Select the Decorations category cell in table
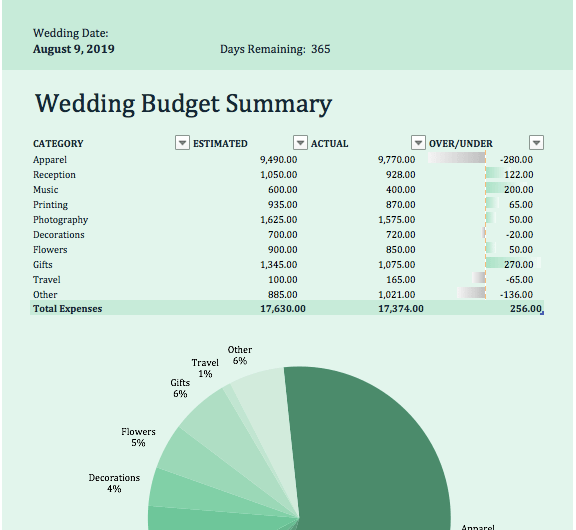This screenshot has width=576, height=530. 59,235
